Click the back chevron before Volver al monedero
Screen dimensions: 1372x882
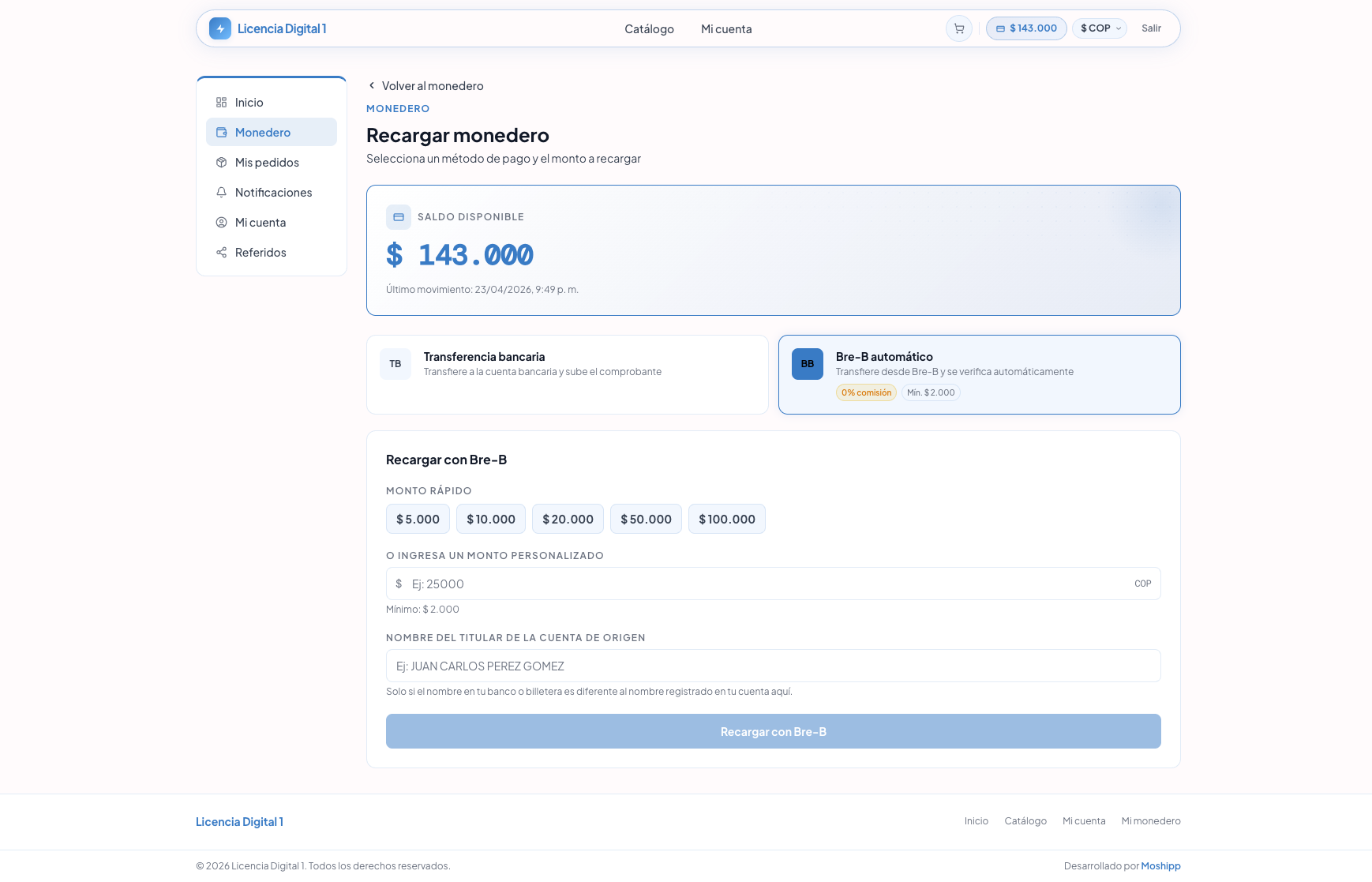[x=371, y=85]
